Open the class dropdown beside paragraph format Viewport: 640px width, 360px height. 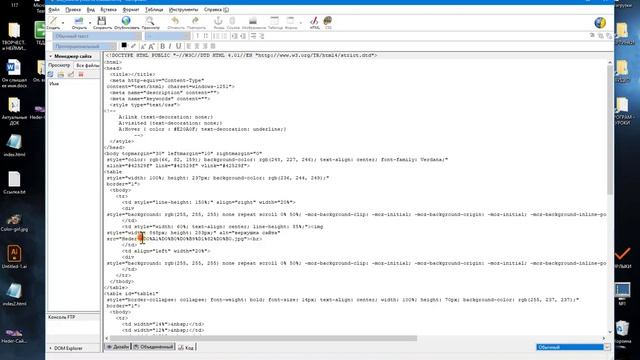167,36
